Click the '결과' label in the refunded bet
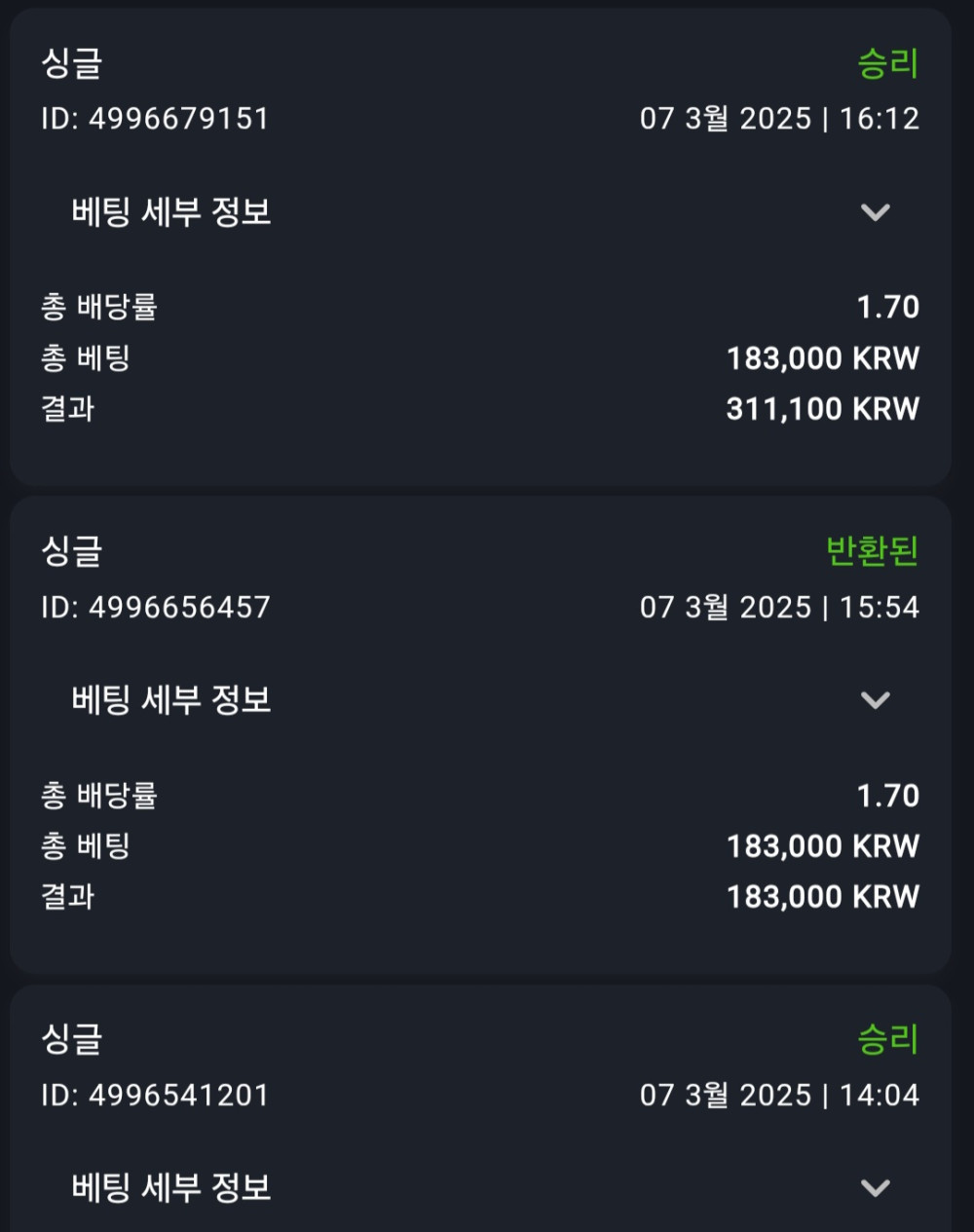This screenshot has height=1232, width=974. point(67,897)
